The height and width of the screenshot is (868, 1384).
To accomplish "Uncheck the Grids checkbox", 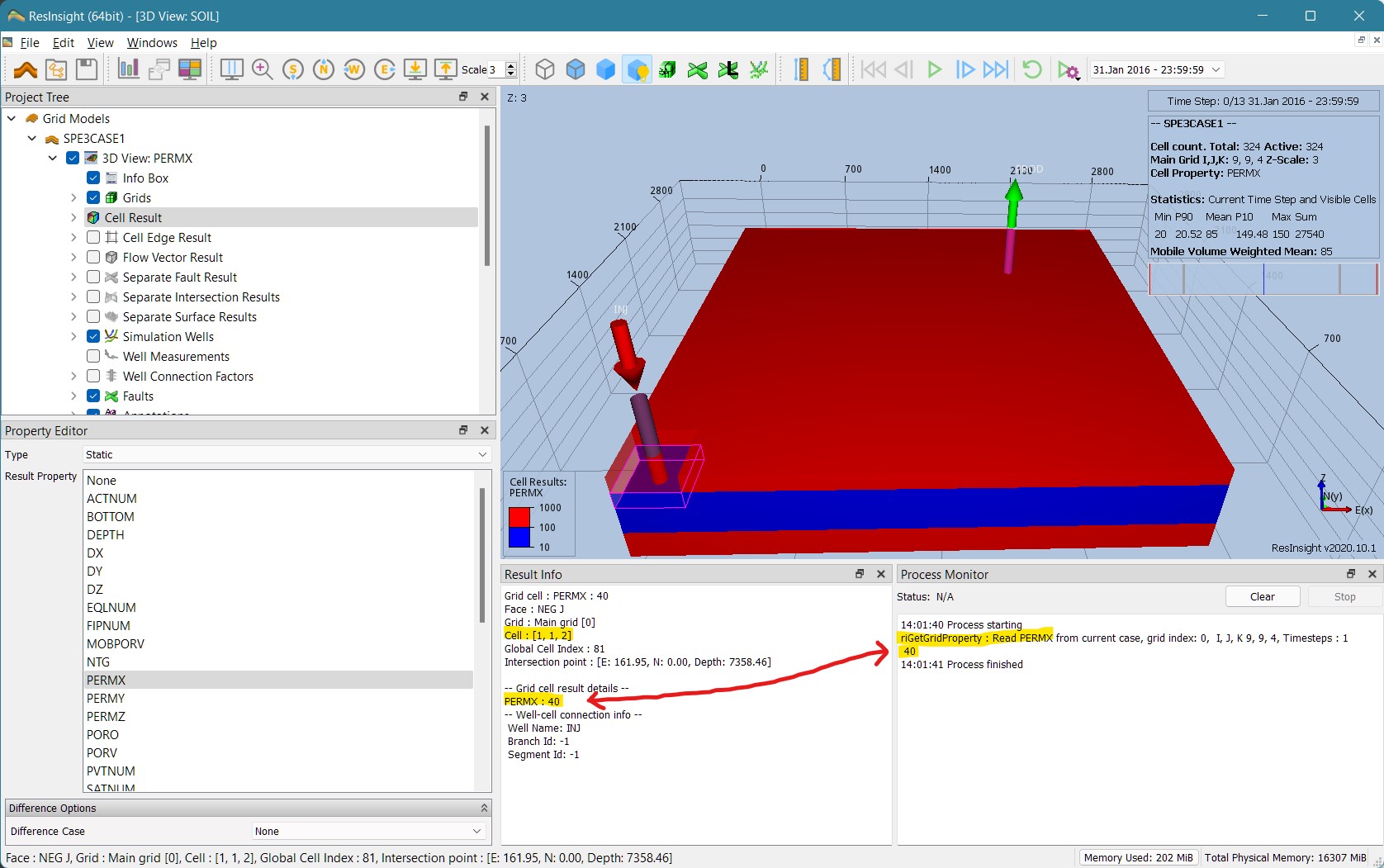I will 93,197.
